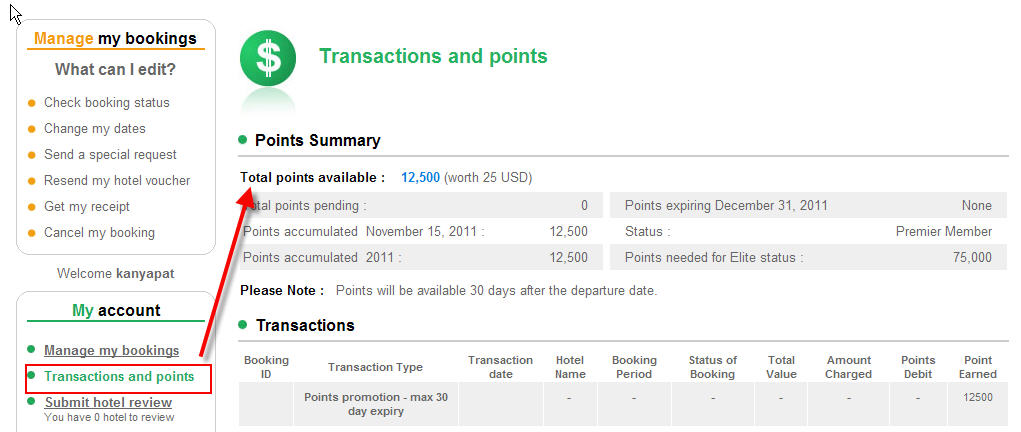Click the Booking ID column header
Image resolution: width=1021 pixels, height=432 pixels.
[x=266, y=367]
